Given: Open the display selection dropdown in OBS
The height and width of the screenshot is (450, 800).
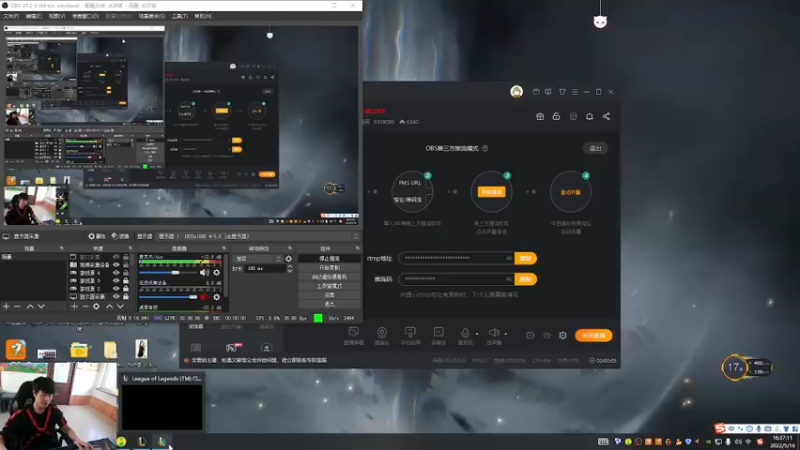Looking at the screenshot, I should [258, 236].
